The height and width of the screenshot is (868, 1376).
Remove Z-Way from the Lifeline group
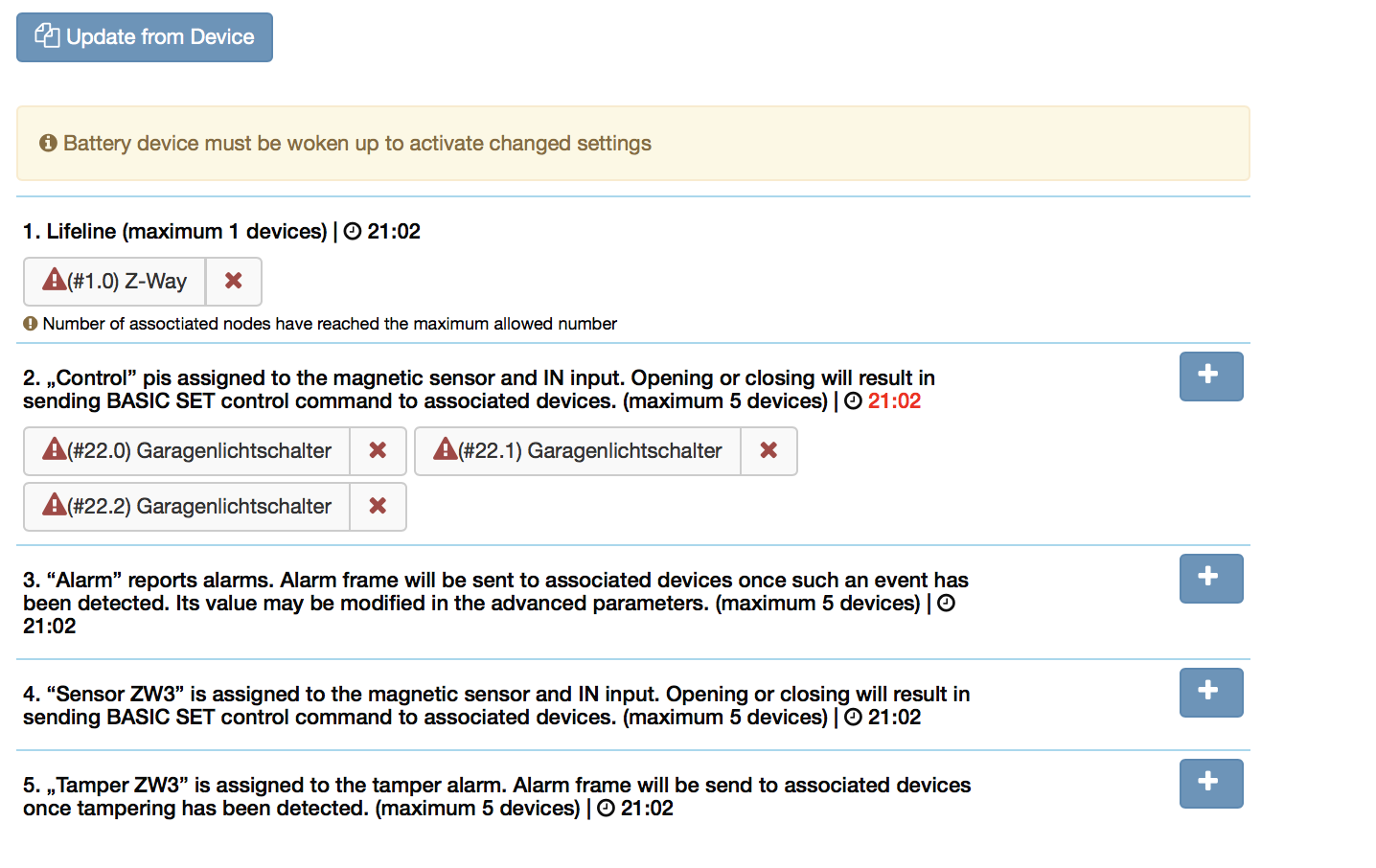click(x=234, y=281)
